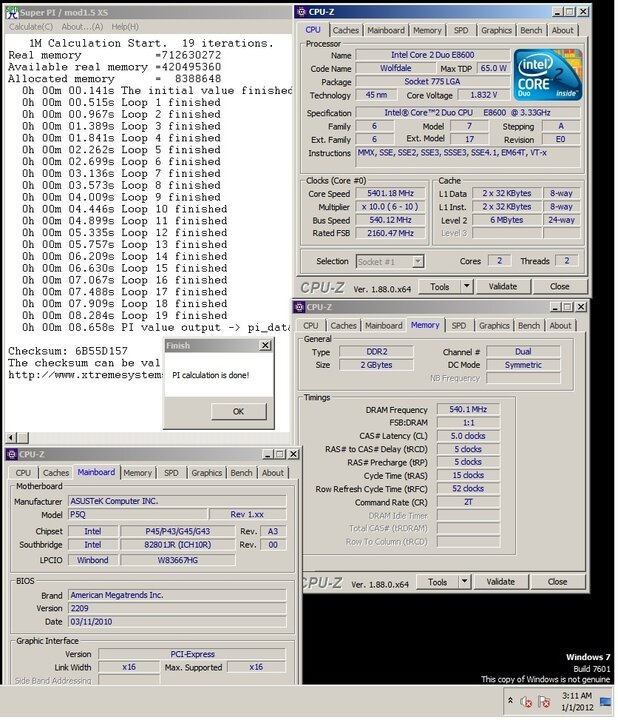618x720 pixels.
Task: Click the Rated FSB 2160.47 MHz value
Action: click(390, 233)
